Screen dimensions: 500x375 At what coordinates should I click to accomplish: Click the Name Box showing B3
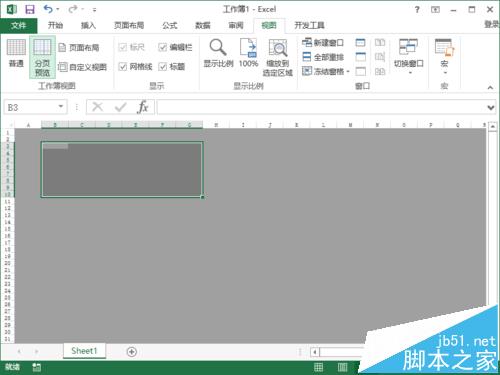31,107
